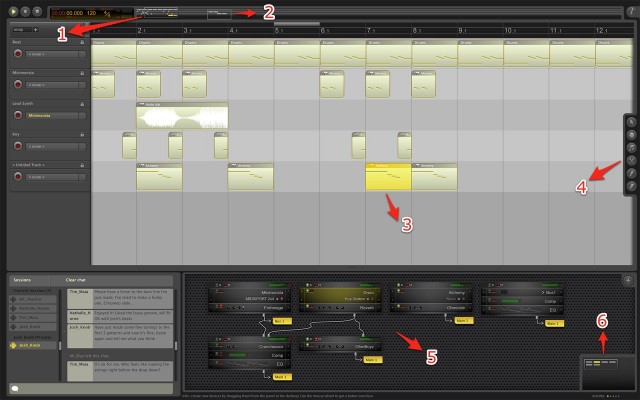
Task: Toggle record arm on the Key track
Action: coord(18,146)
